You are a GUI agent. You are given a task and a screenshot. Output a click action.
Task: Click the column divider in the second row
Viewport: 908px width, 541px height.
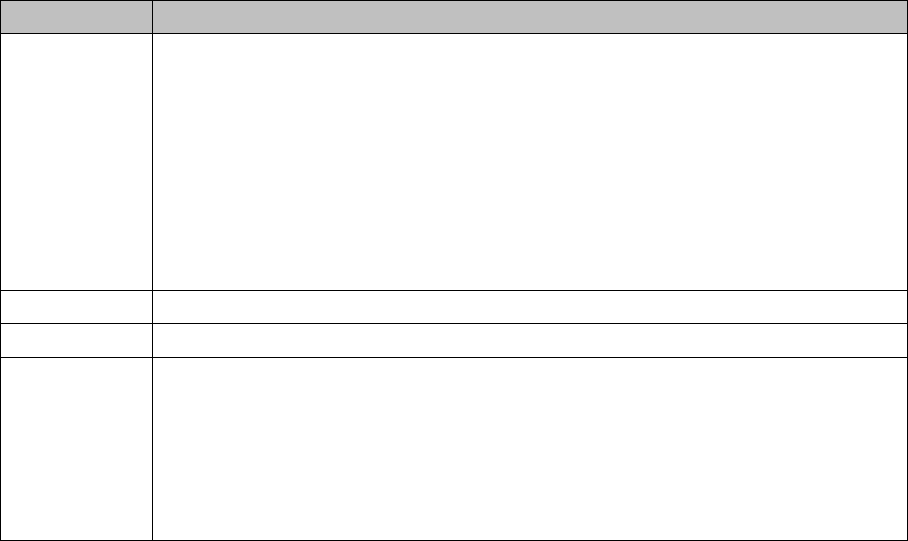pos(152,307)
